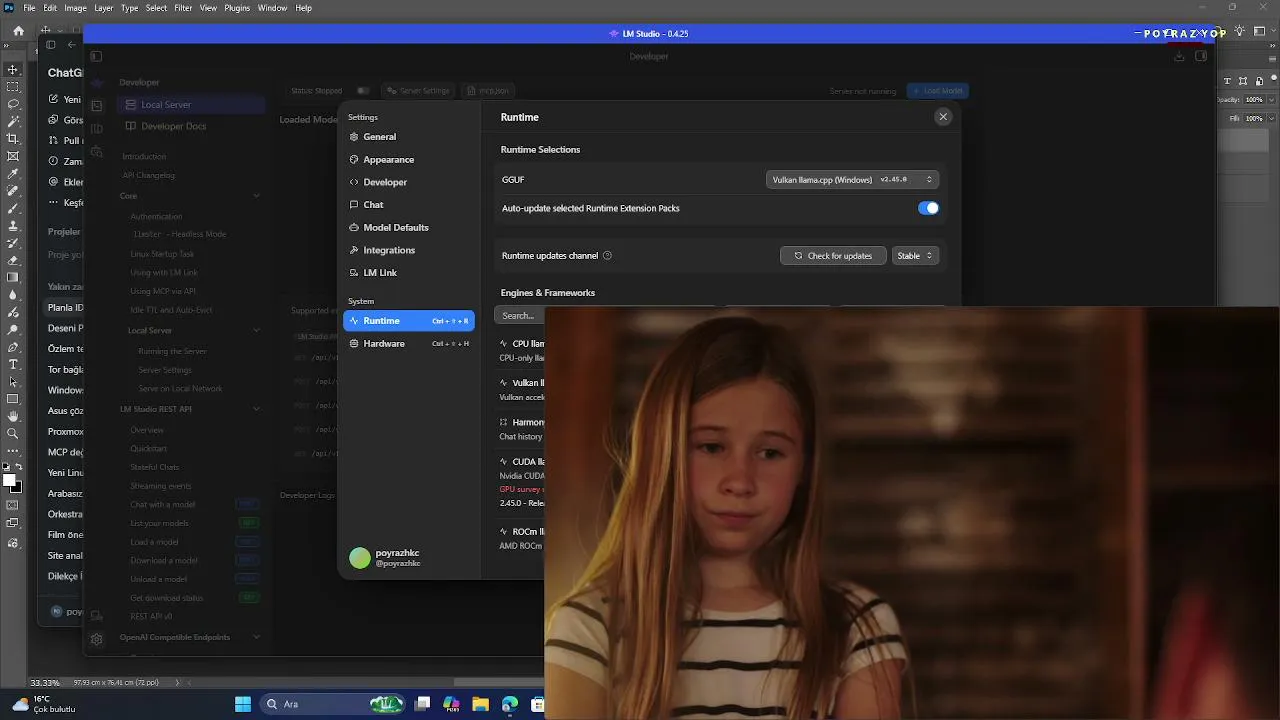Click the Windows taskbar search box
This screenshot has height=720, width=1280.
[312, 704]
